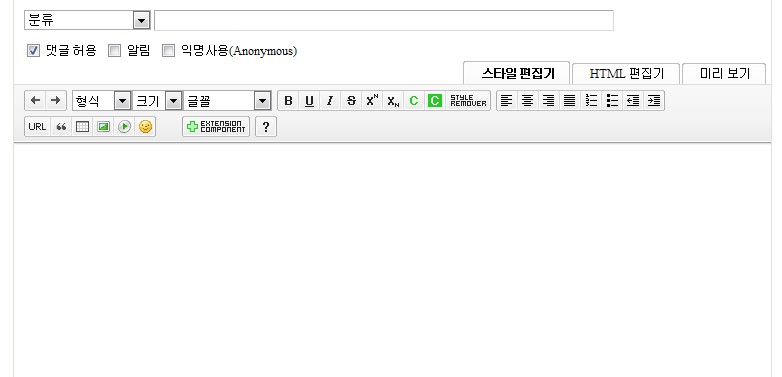Viewport: 782px width, 377px height.
Task: Insert a numbered list
Action: (x=591, y=101)
